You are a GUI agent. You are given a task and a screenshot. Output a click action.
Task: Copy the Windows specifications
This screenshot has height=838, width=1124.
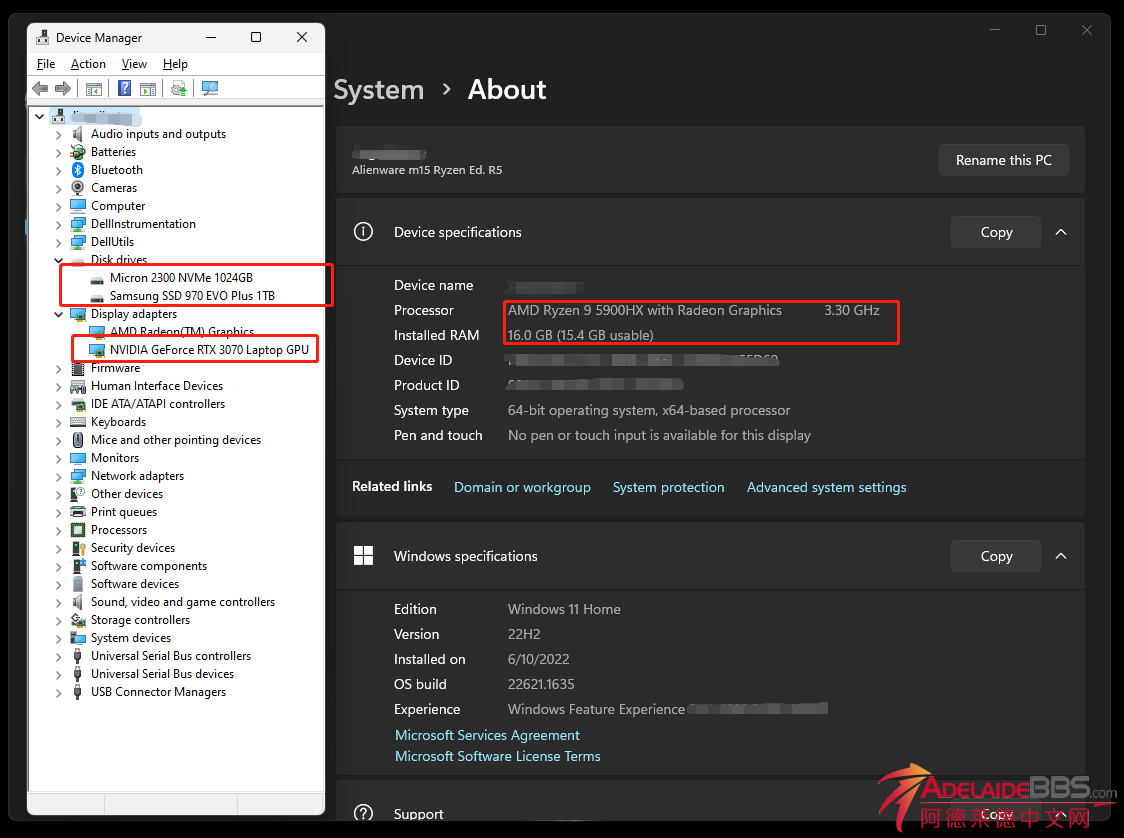click(x=995, y=556)
